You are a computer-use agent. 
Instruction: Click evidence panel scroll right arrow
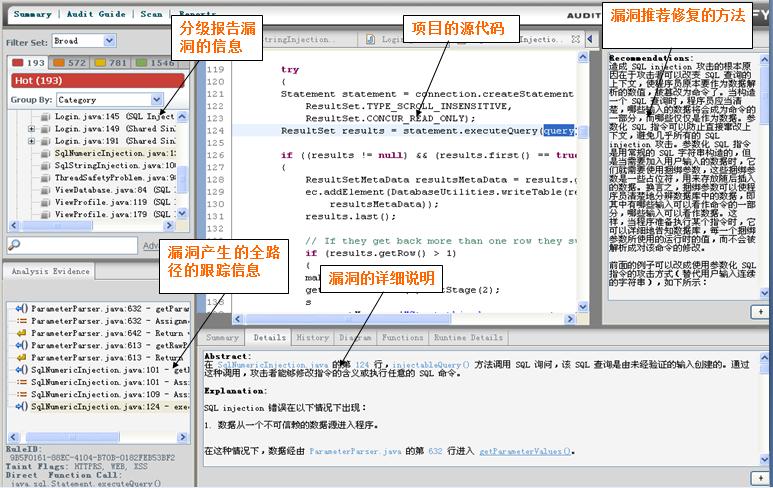182,437
